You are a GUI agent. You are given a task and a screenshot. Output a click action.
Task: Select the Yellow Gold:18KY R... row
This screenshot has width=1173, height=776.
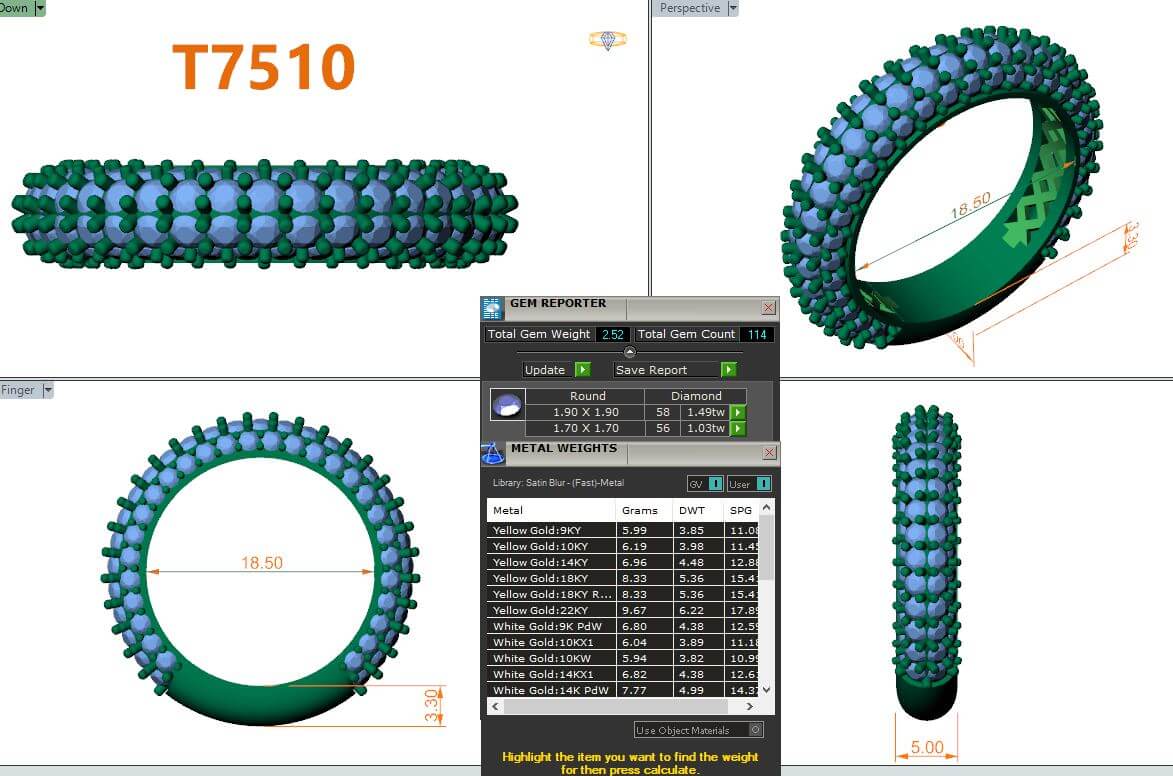click(x=622, y=594)
